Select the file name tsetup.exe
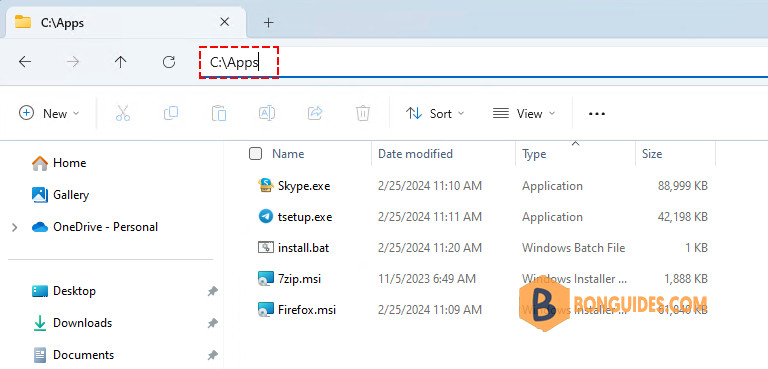This screenshot has height=369, width=768. [305, 217]
